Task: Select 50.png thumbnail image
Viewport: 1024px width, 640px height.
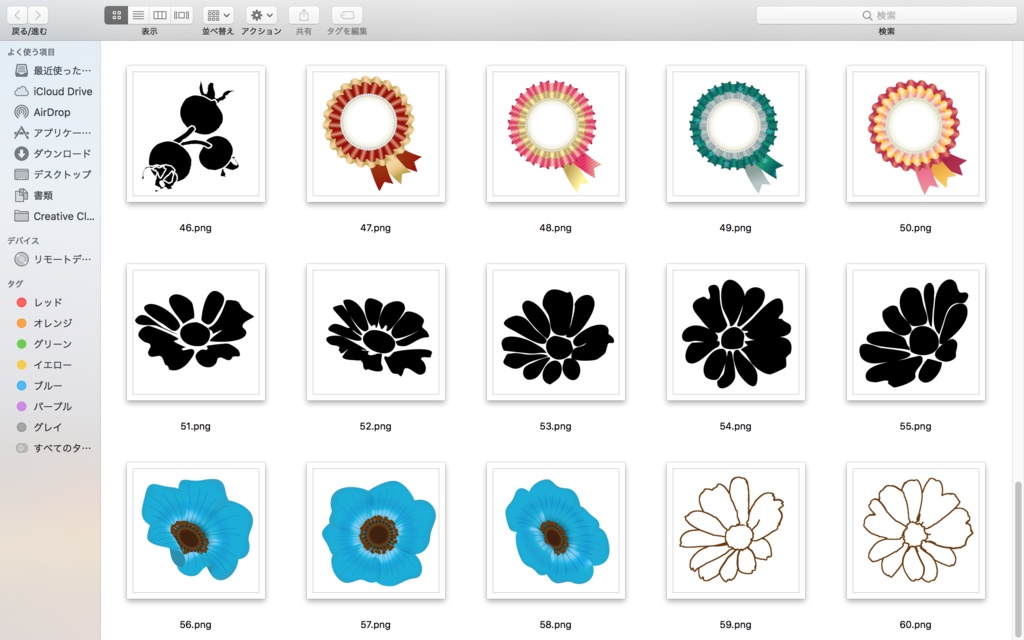Action: point(916,134)
